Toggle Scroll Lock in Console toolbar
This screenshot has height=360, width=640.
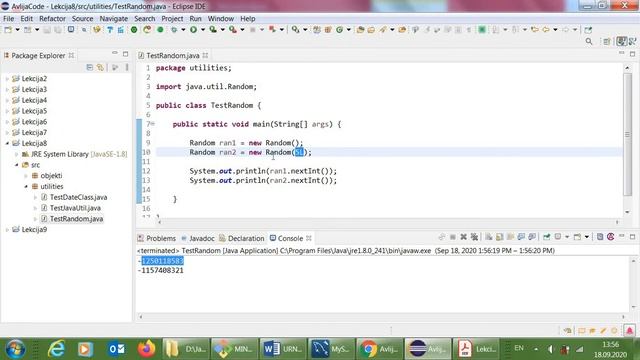tap(500, 237)
